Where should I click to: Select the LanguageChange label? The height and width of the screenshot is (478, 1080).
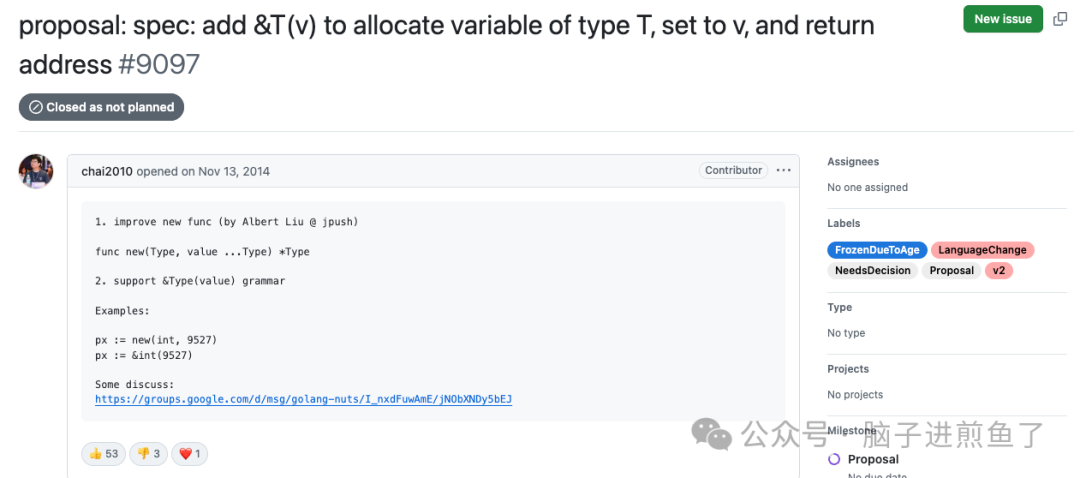(983, 250)
